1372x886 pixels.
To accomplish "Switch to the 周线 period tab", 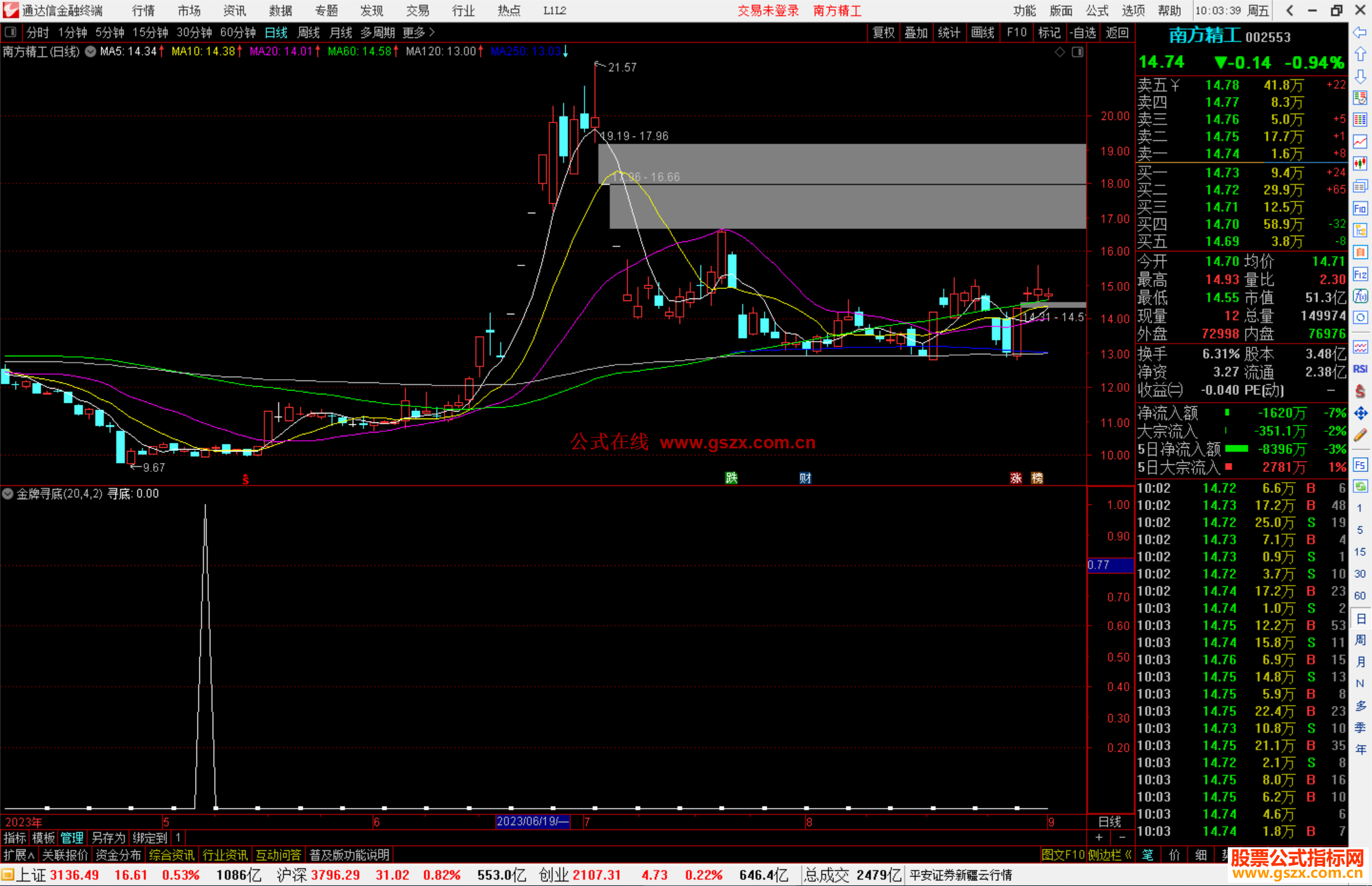I will (x=309, y=32).
